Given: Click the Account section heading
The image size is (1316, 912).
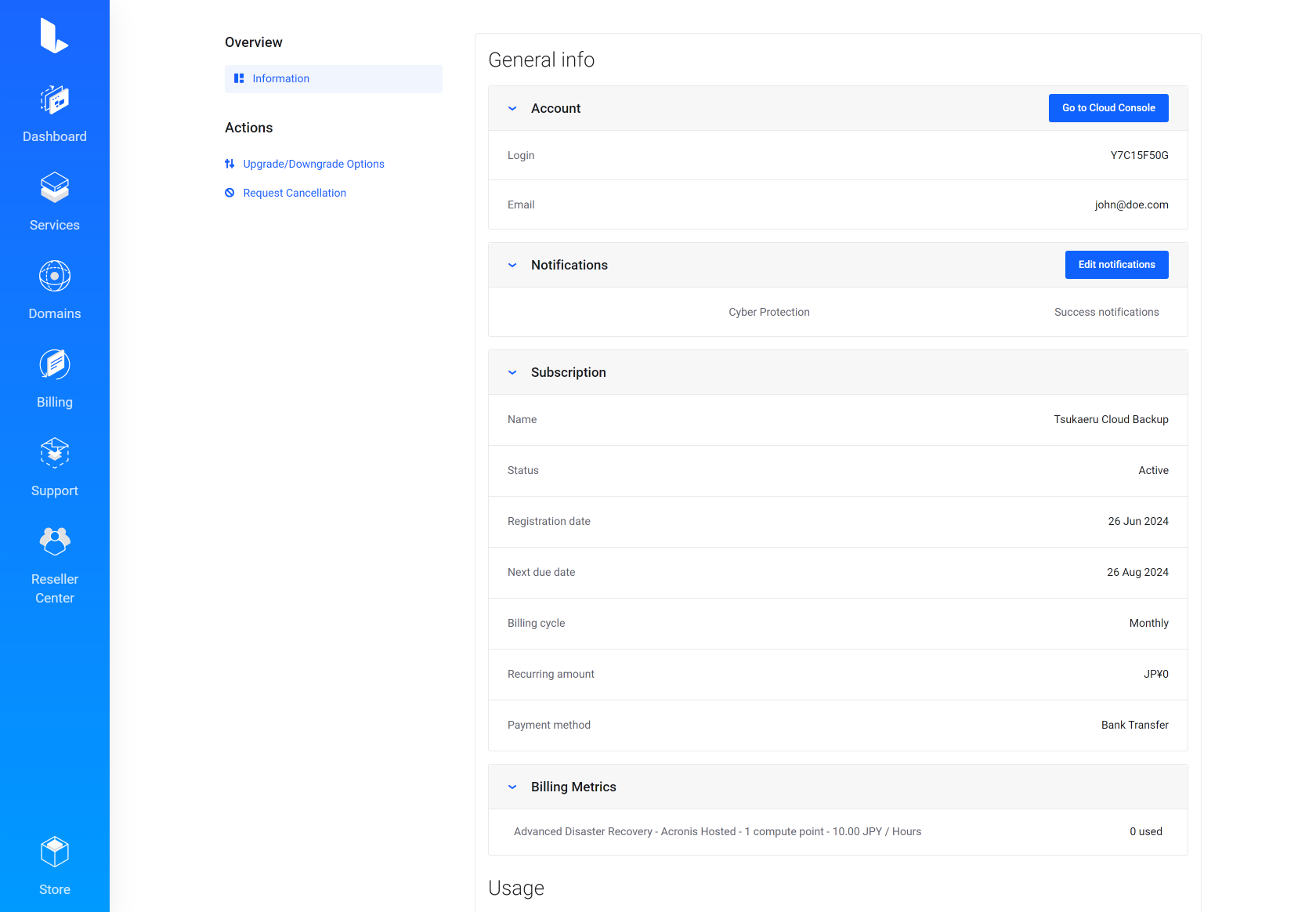Looking at the screenshot, I should coord(555,108).
